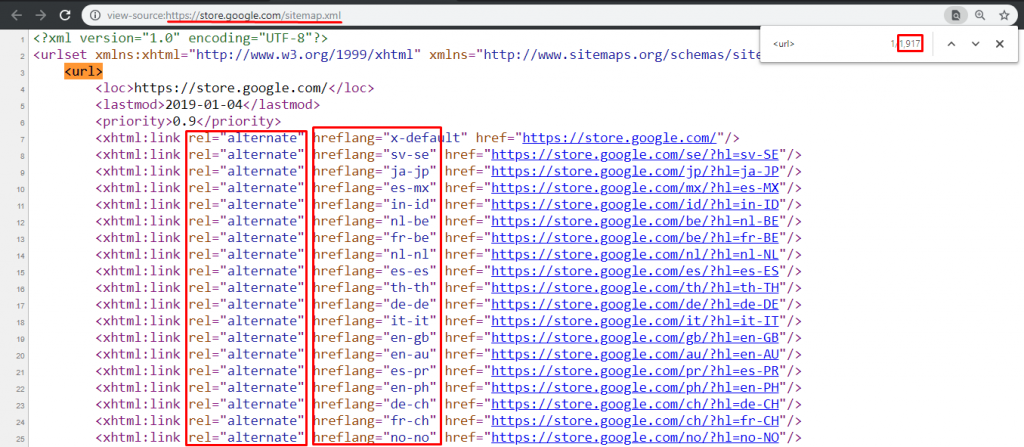Close the find bar
The height and width of the screenshot is (447, 1024).
pos(999,44)
